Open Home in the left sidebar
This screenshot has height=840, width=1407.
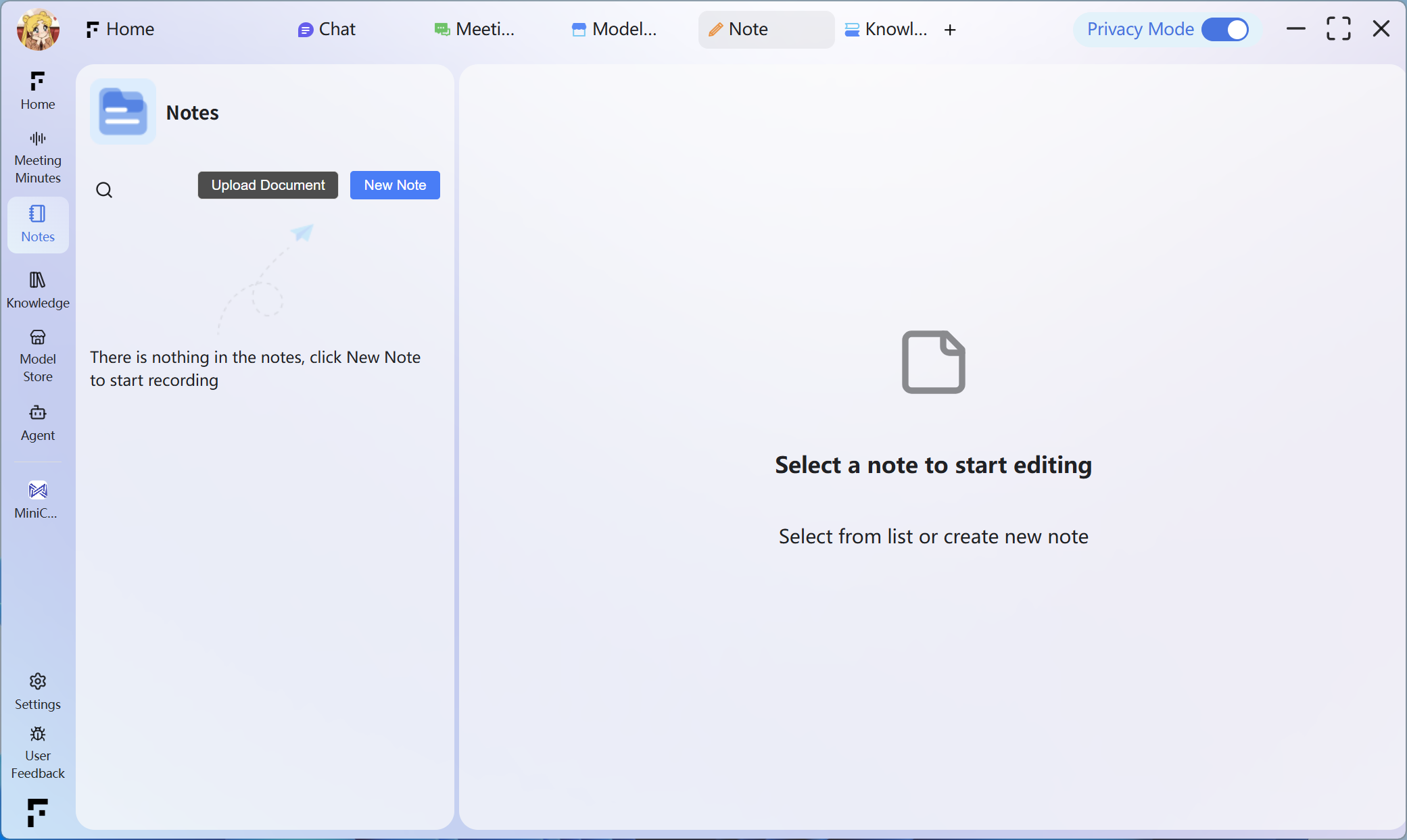[x=38, y=91]
